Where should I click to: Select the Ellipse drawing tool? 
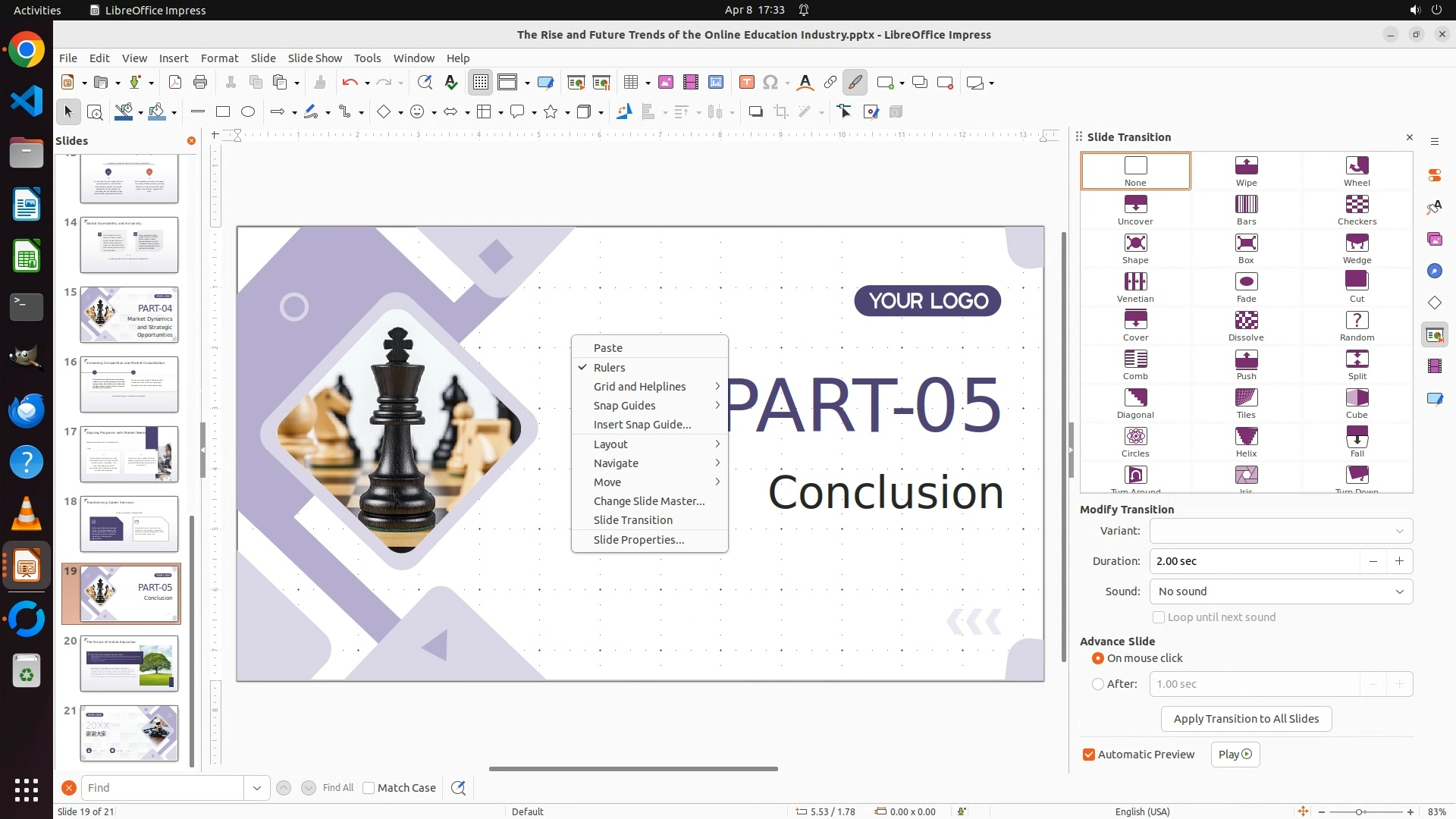point(248,112)
